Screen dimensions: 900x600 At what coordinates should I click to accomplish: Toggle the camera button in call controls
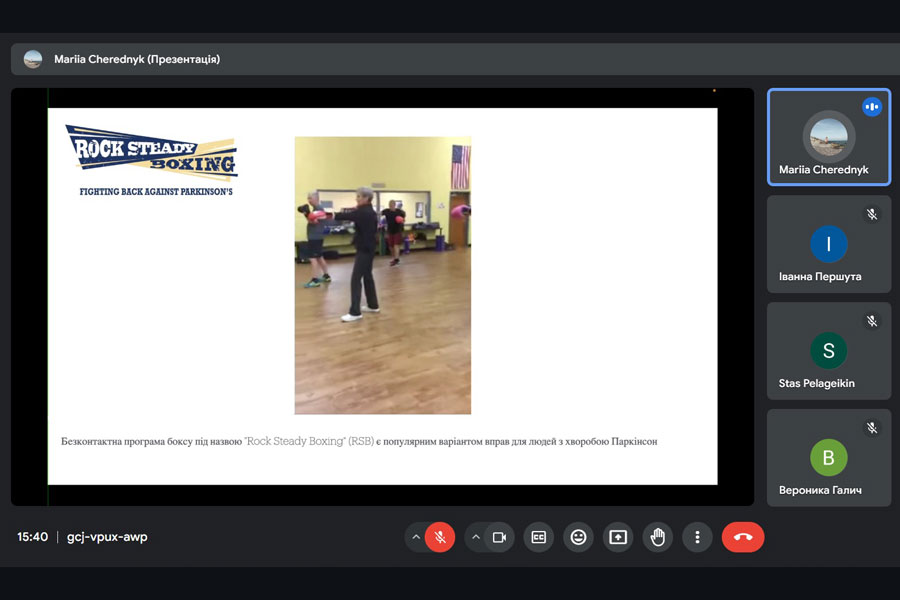click(499, 537)
